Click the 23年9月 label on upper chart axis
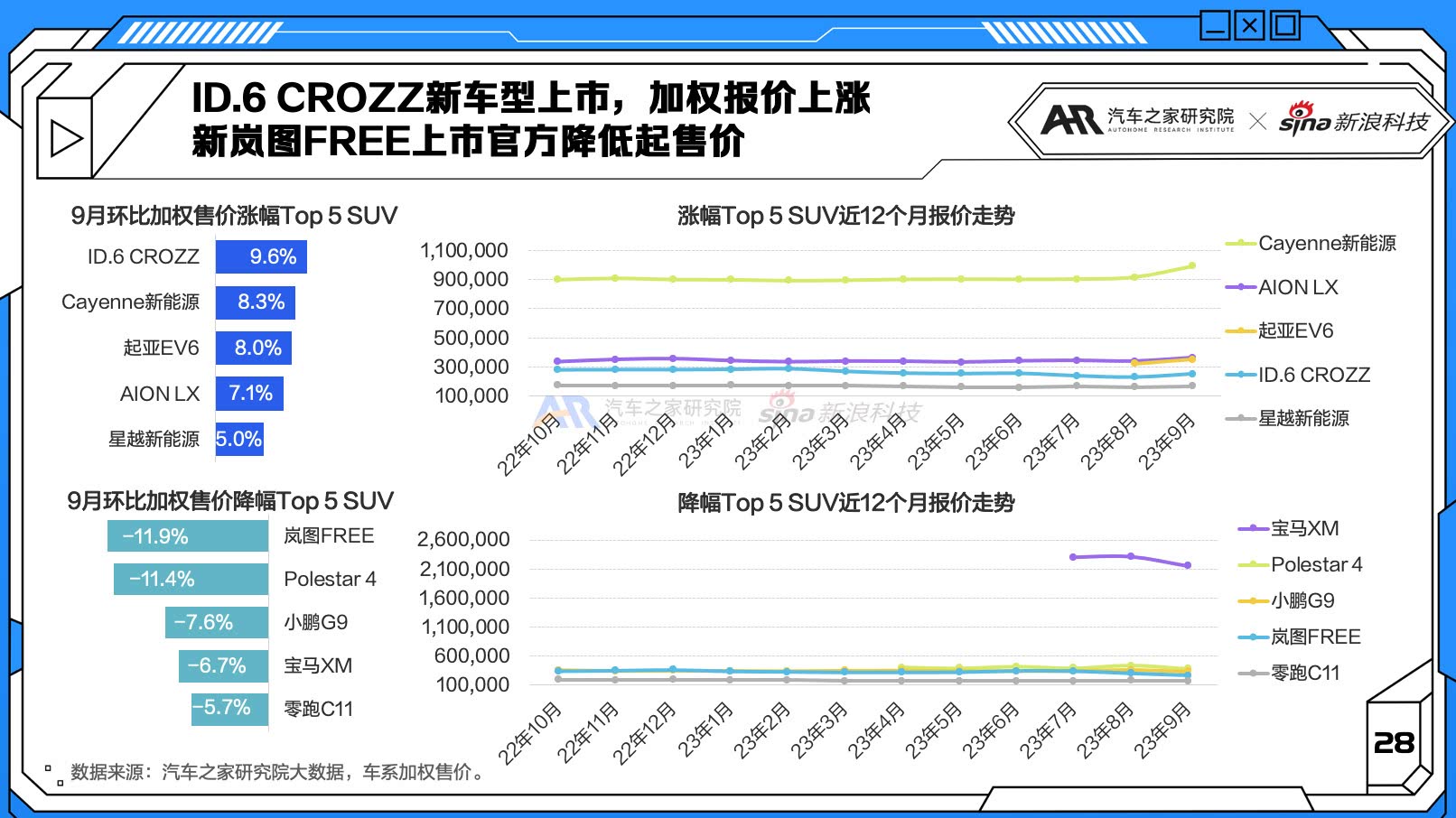 pyautogui.click(x=1167, y=441)
